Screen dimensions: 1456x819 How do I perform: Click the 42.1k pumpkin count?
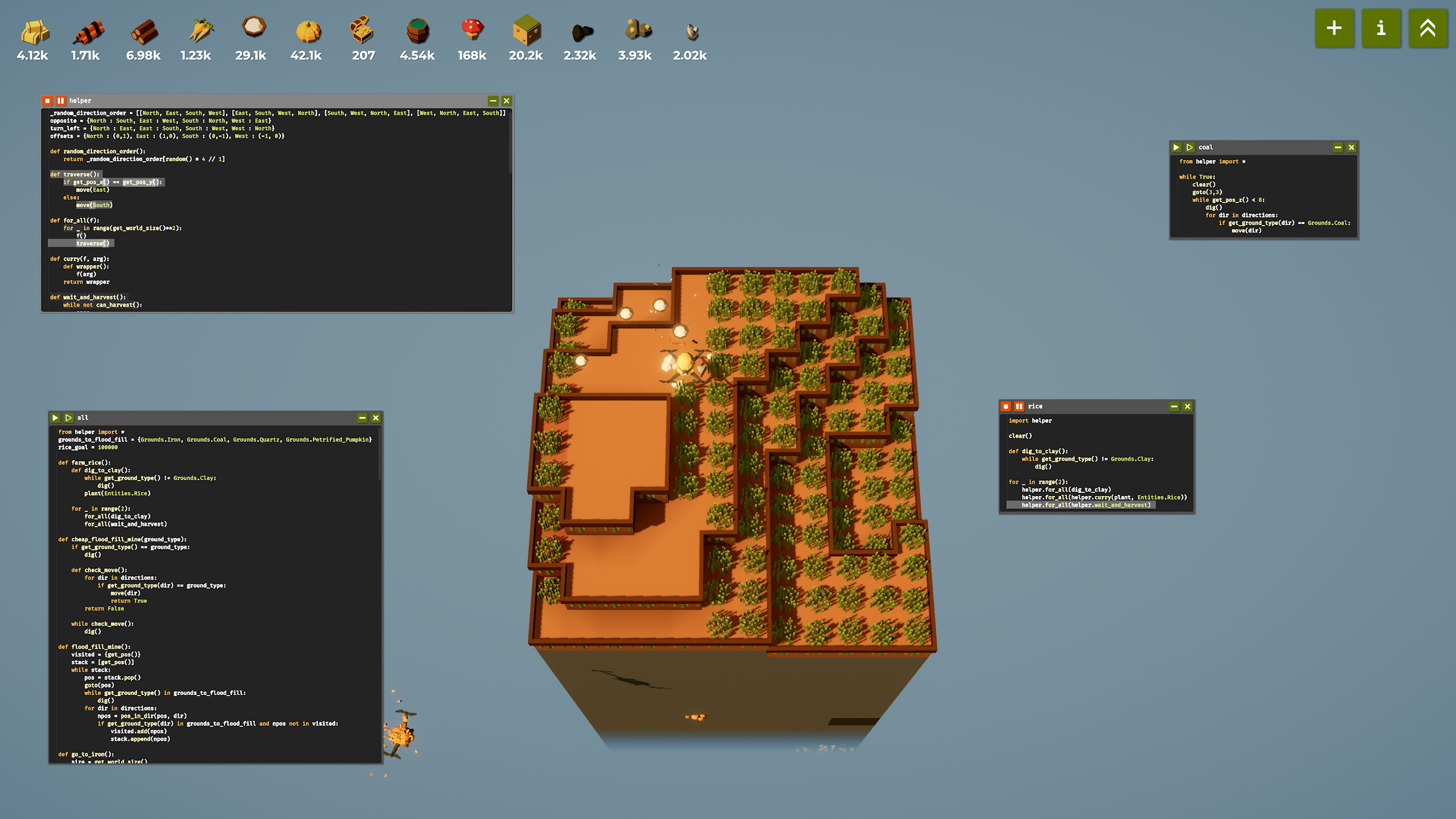[x=306, y=55]
